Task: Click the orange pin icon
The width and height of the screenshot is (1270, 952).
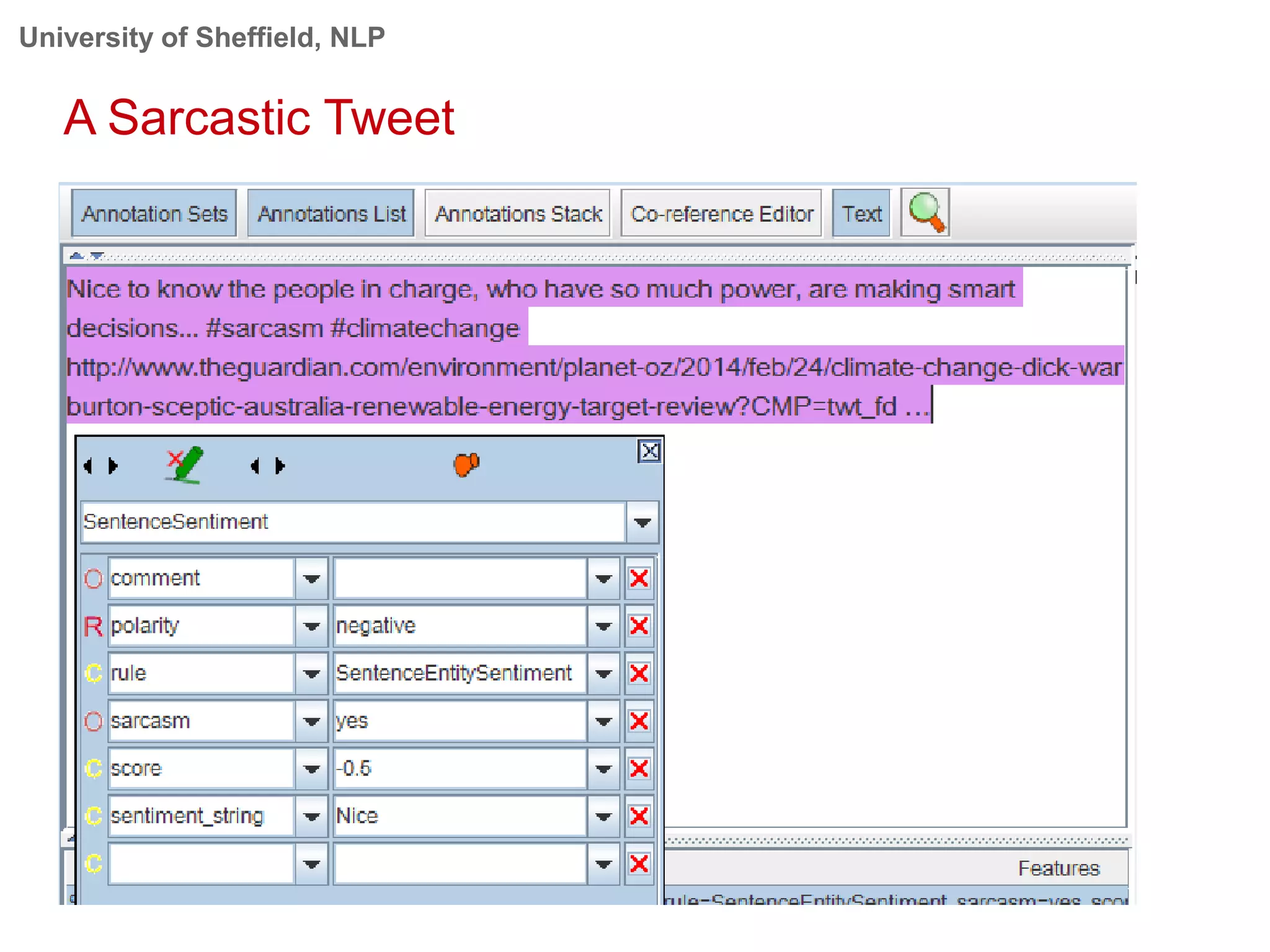Action: point(466,464)
